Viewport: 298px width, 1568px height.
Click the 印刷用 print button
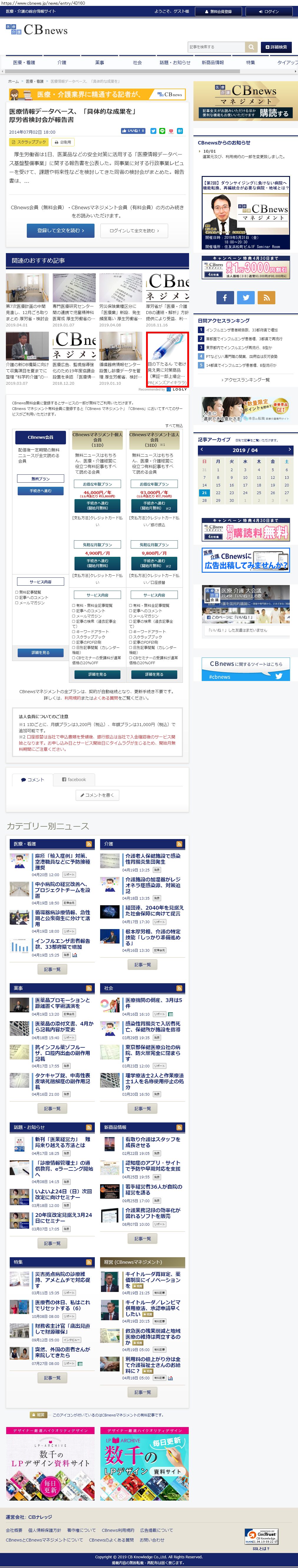click(63, 142)
